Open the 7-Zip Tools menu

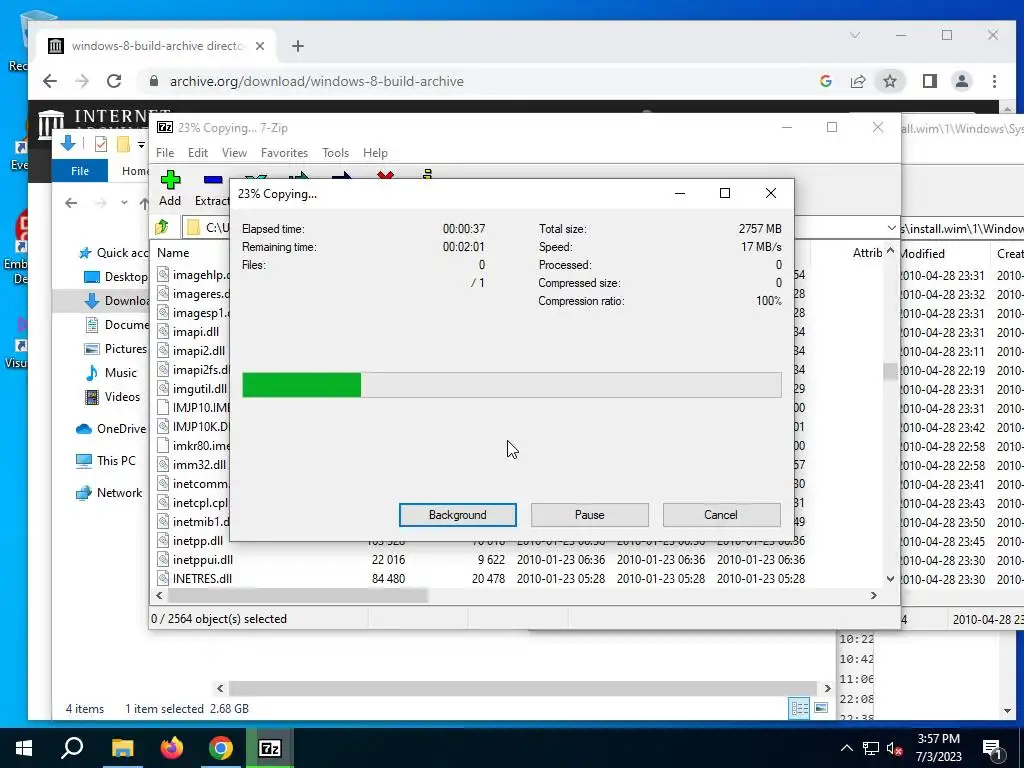click(x=335, y=153)
